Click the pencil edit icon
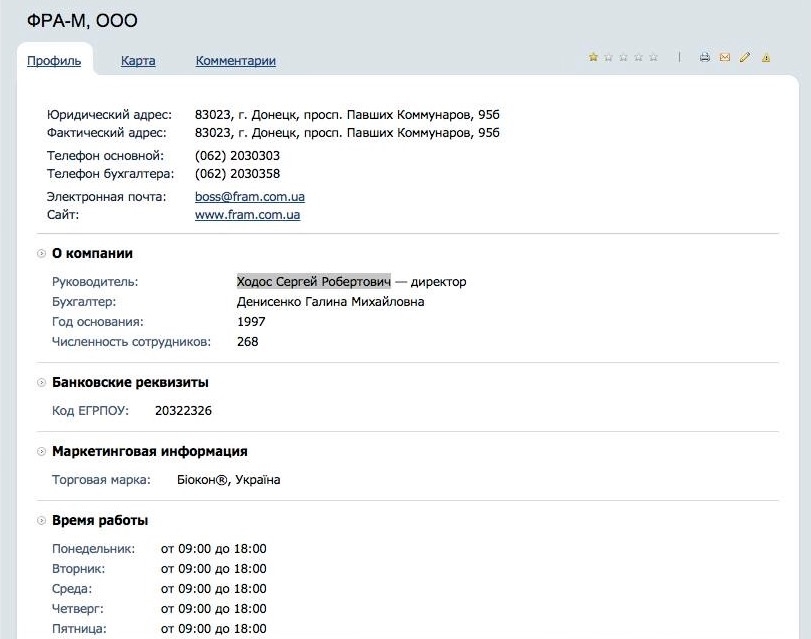 click(745, 58)
